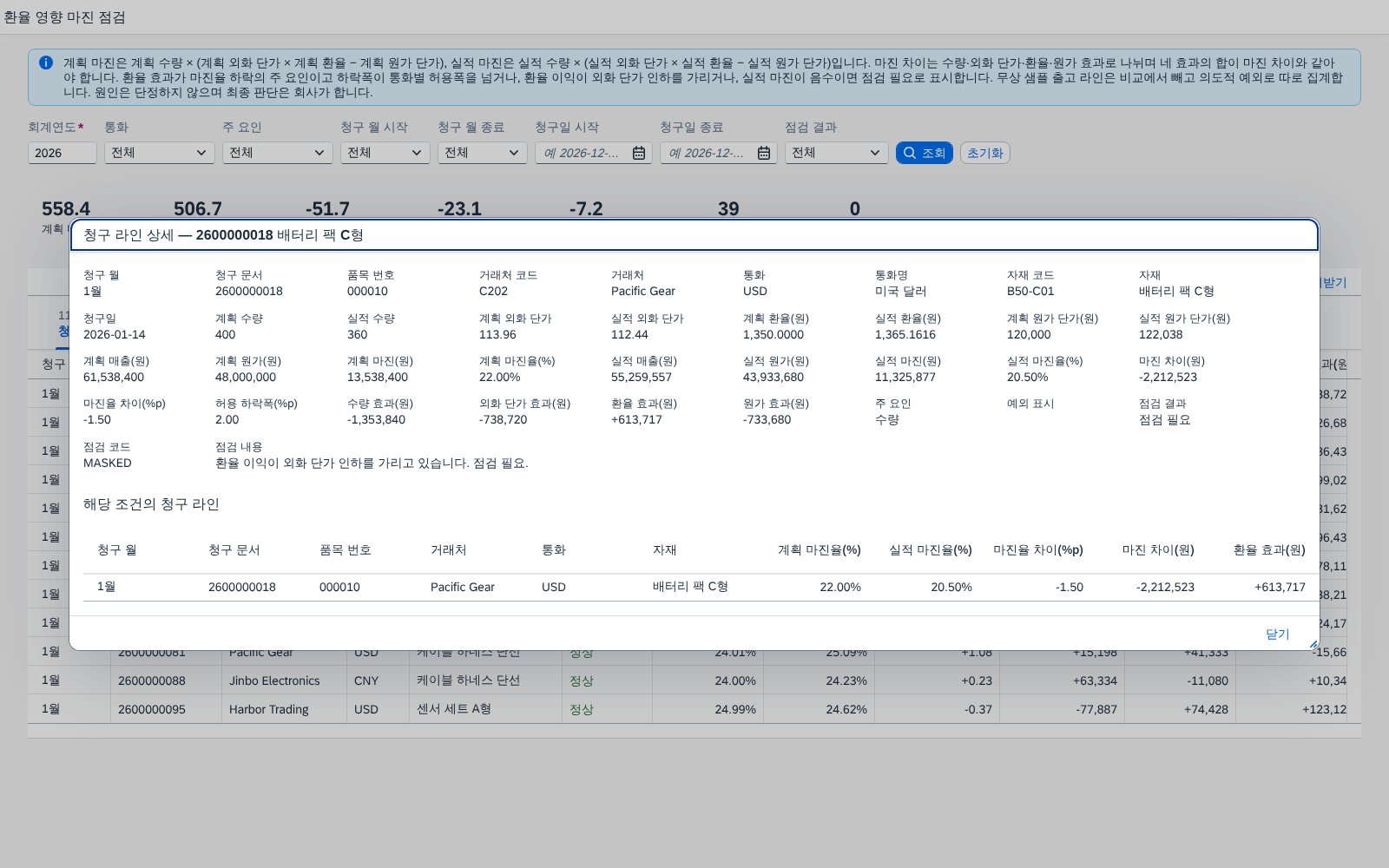This screenshot has height=868, width=1389.
Task: Expand the 청구 월 종료 dropdown
Action: pyautogui.click(x=483, y=153)
